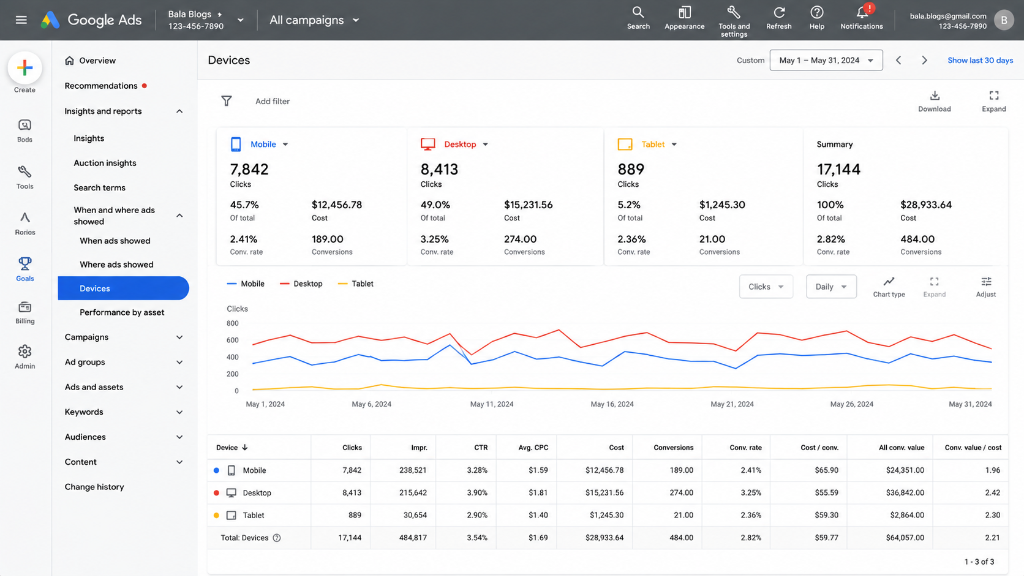Collapse When and where ads showed
Screen dimensions: 1024x576
click(x=180, y=216)
